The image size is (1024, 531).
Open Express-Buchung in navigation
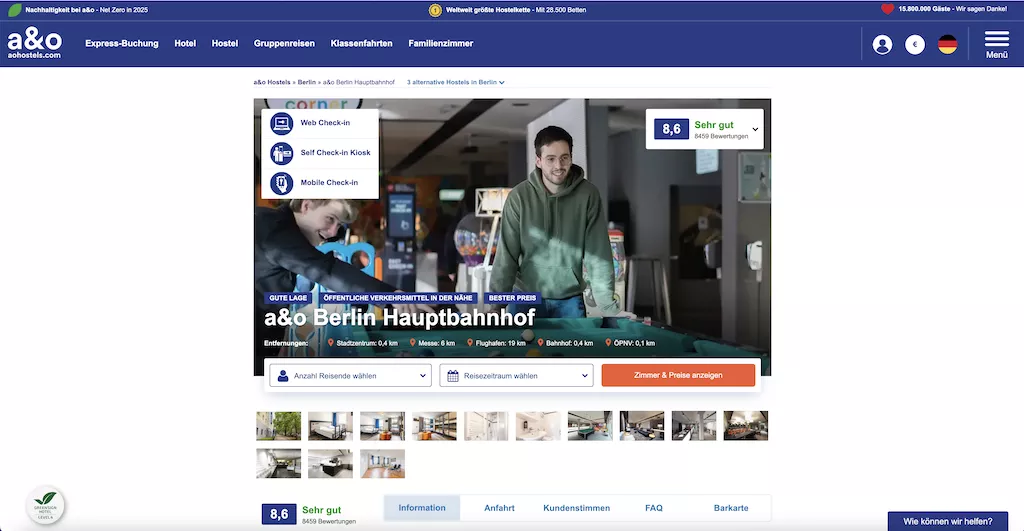121,43
